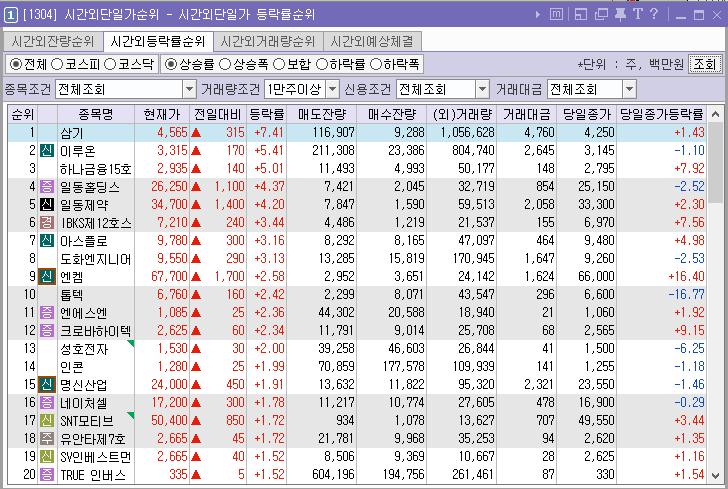Sort by the (외)거래량 column header
728x489 pixels.
(x=462, y=114)
